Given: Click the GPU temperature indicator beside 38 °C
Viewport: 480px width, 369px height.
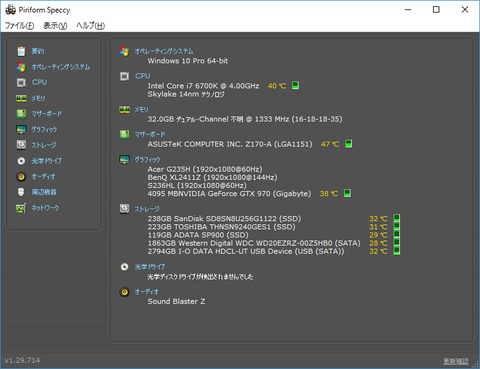Looking at the screenshot, I should tap(347, 193).
